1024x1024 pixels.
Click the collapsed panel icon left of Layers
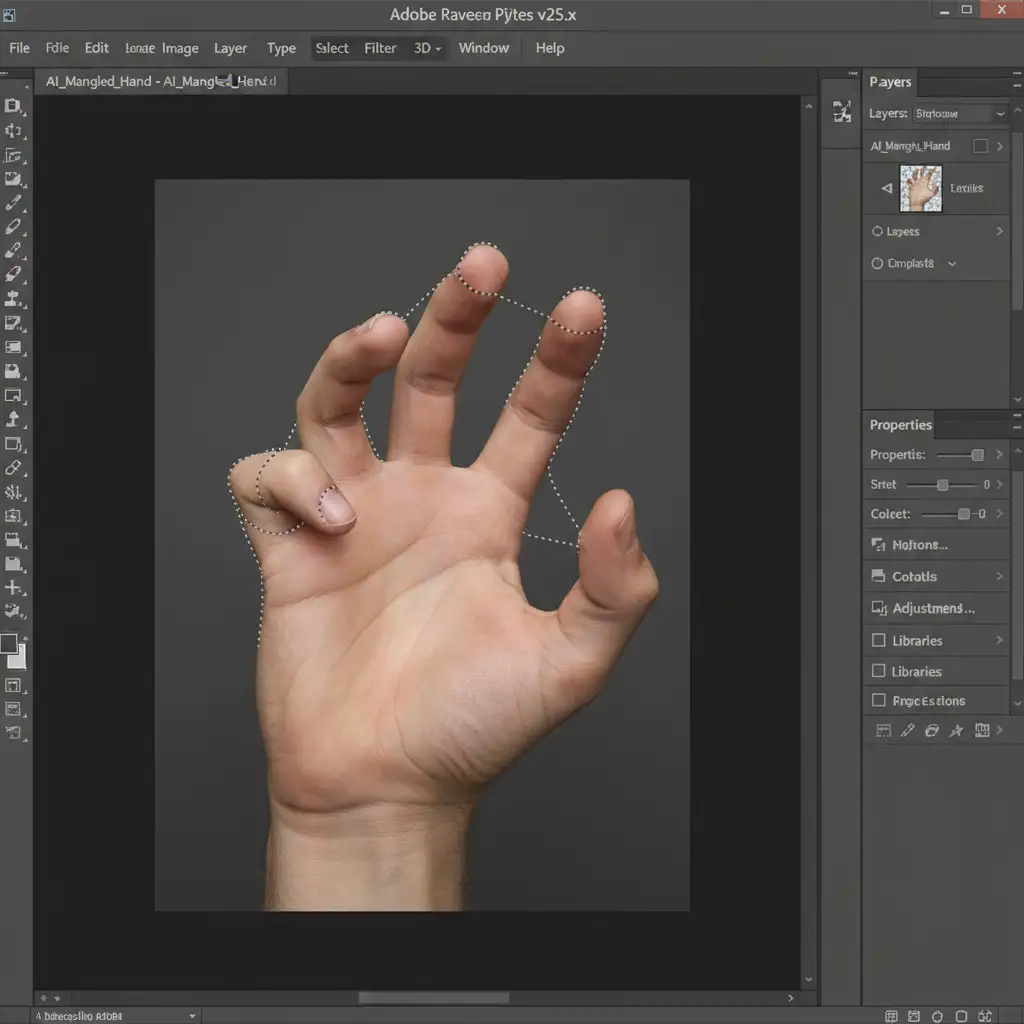841,112
